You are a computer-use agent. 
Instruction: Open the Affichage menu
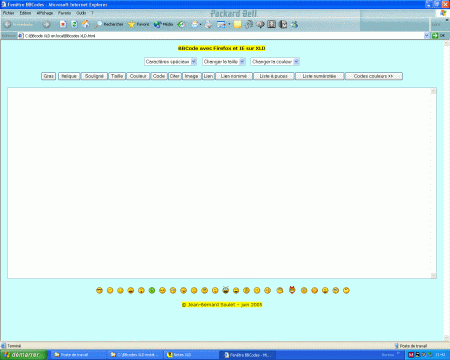pos(45,13)
